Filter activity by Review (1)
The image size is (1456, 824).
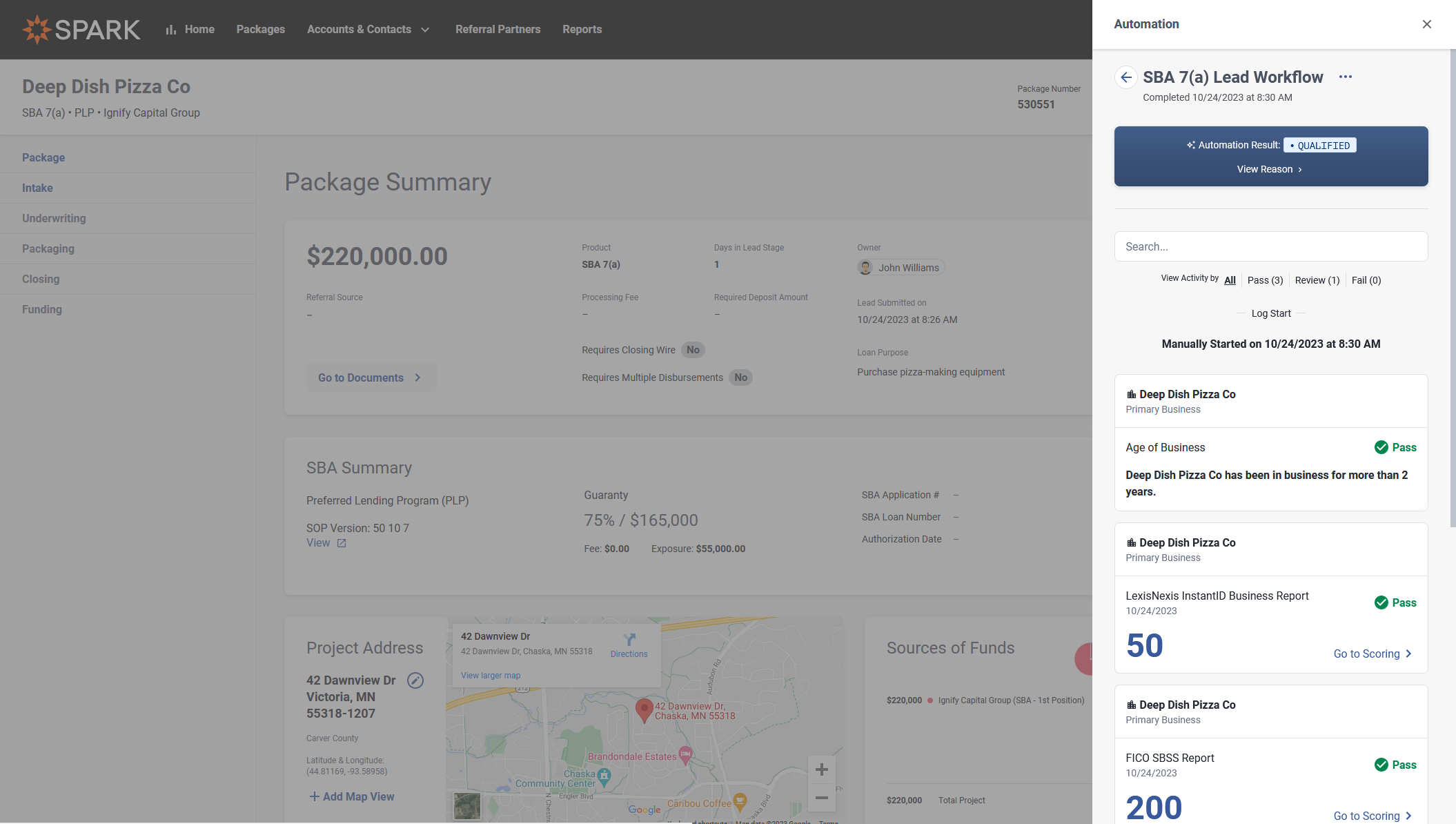tap(1317, 280)
